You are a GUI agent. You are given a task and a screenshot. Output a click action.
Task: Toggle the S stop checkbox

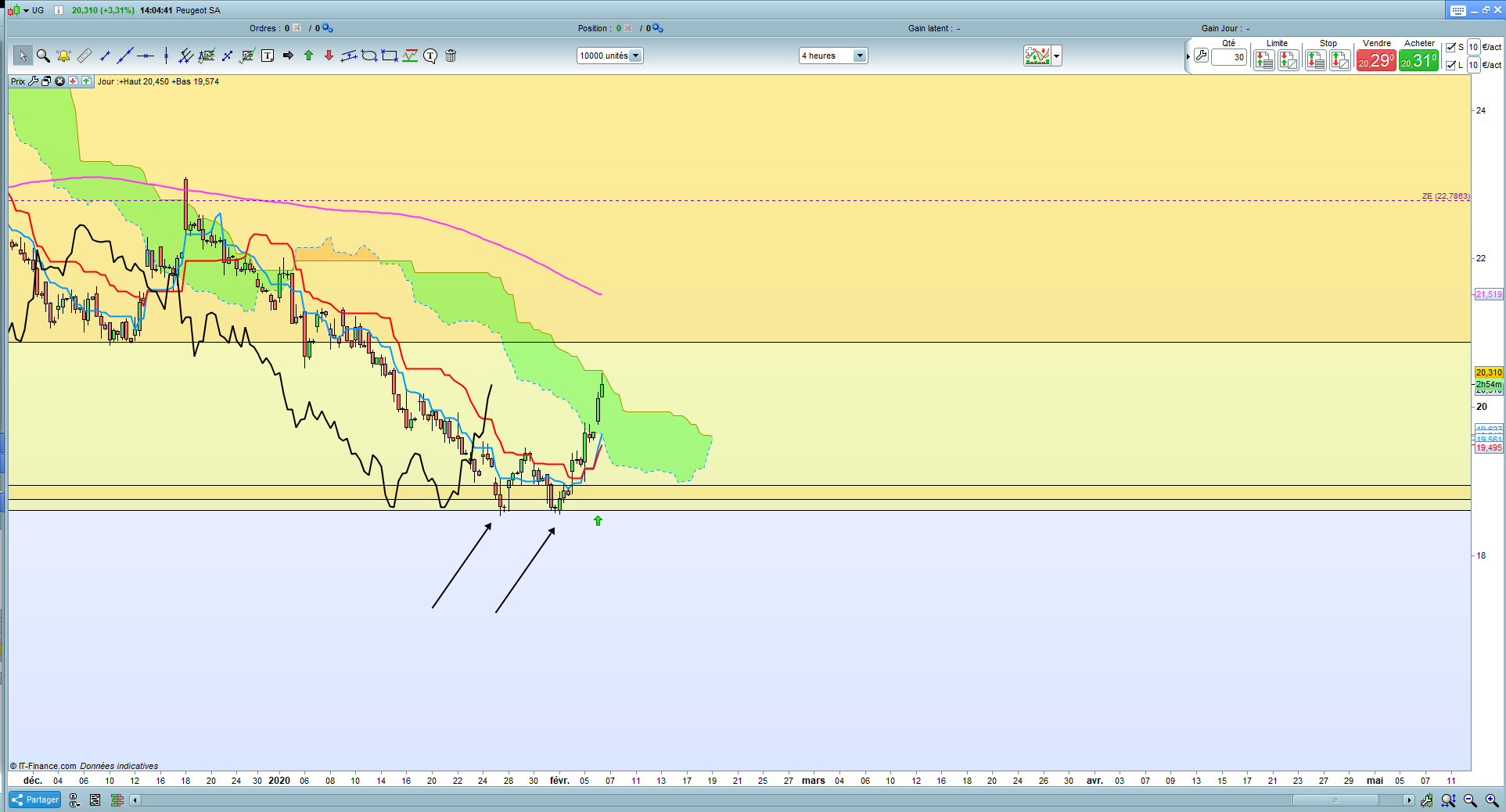(x=1450, y=47)
